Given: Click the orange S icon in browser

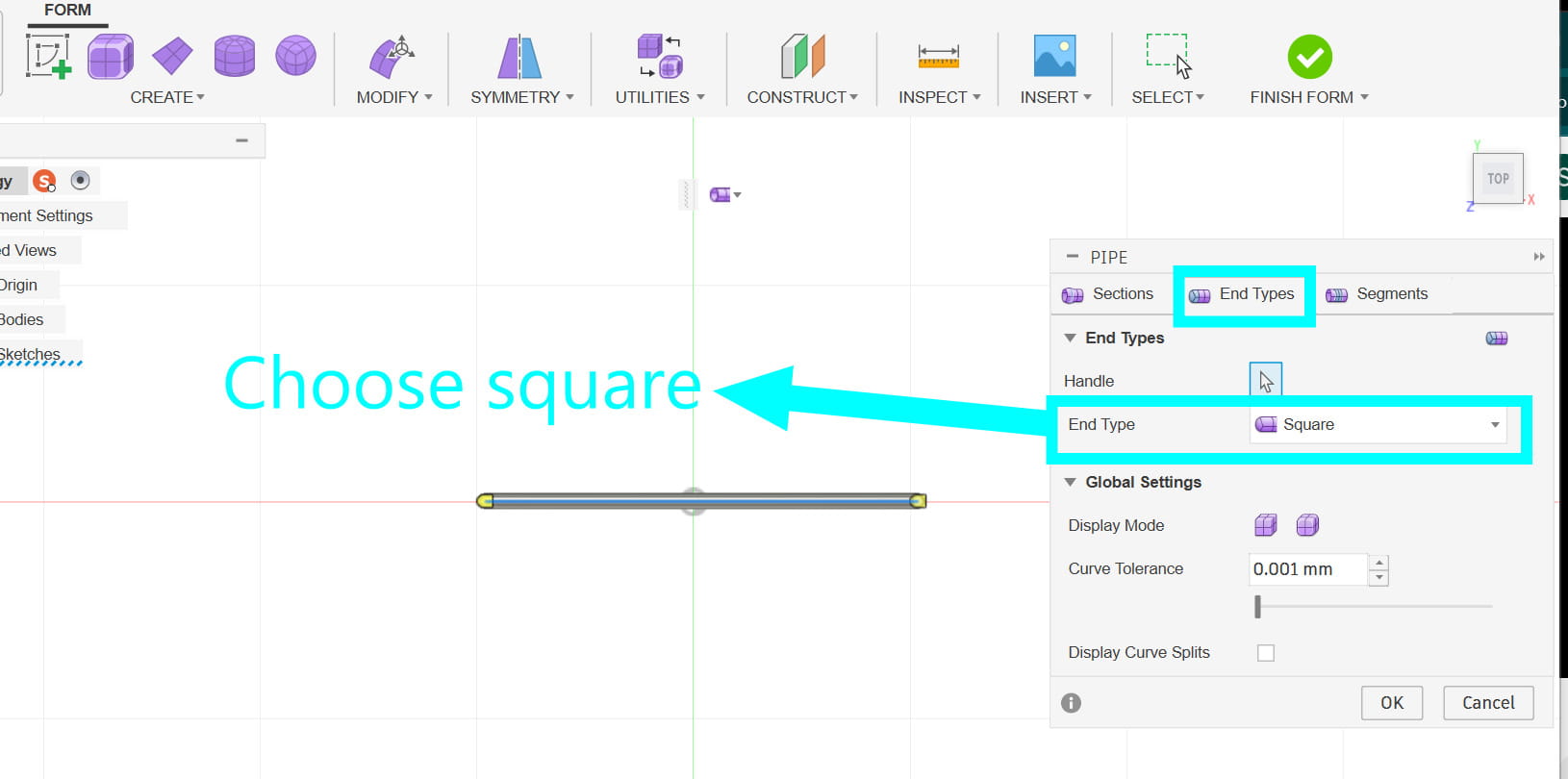Looking at the screenshot, I should [44, 181].
